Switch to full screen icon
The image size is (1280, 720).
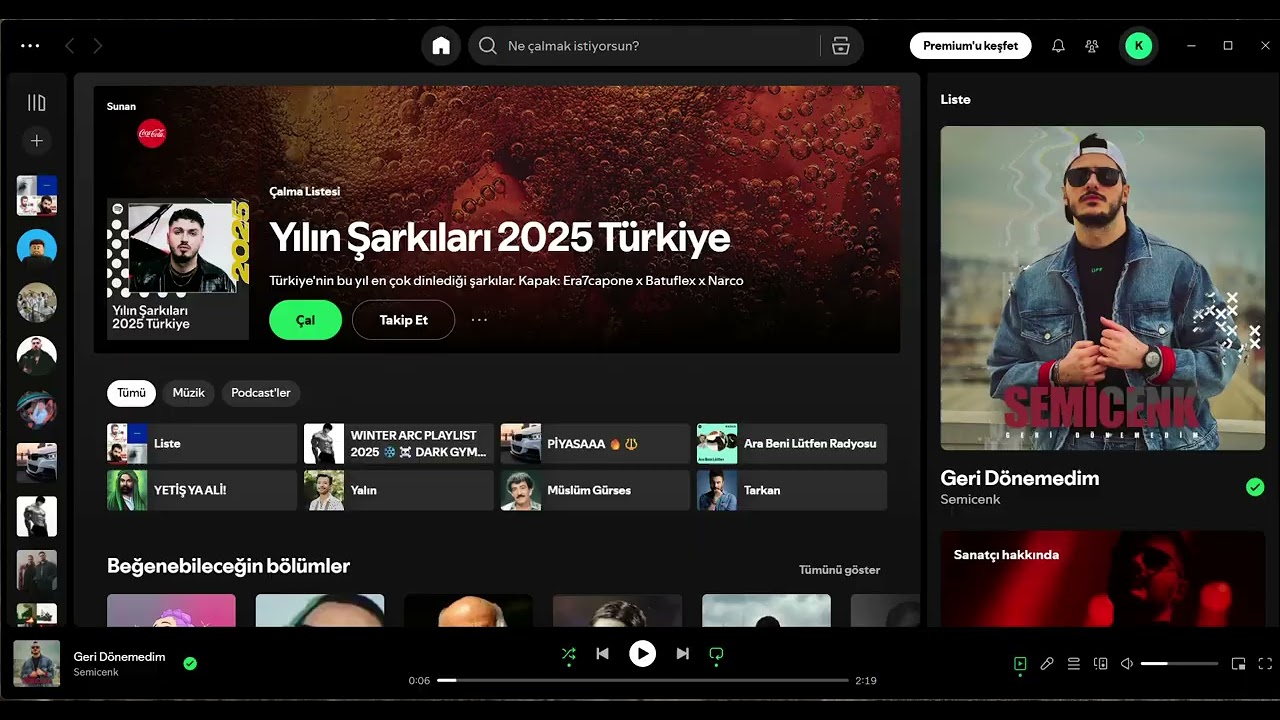coord(1265,663)
